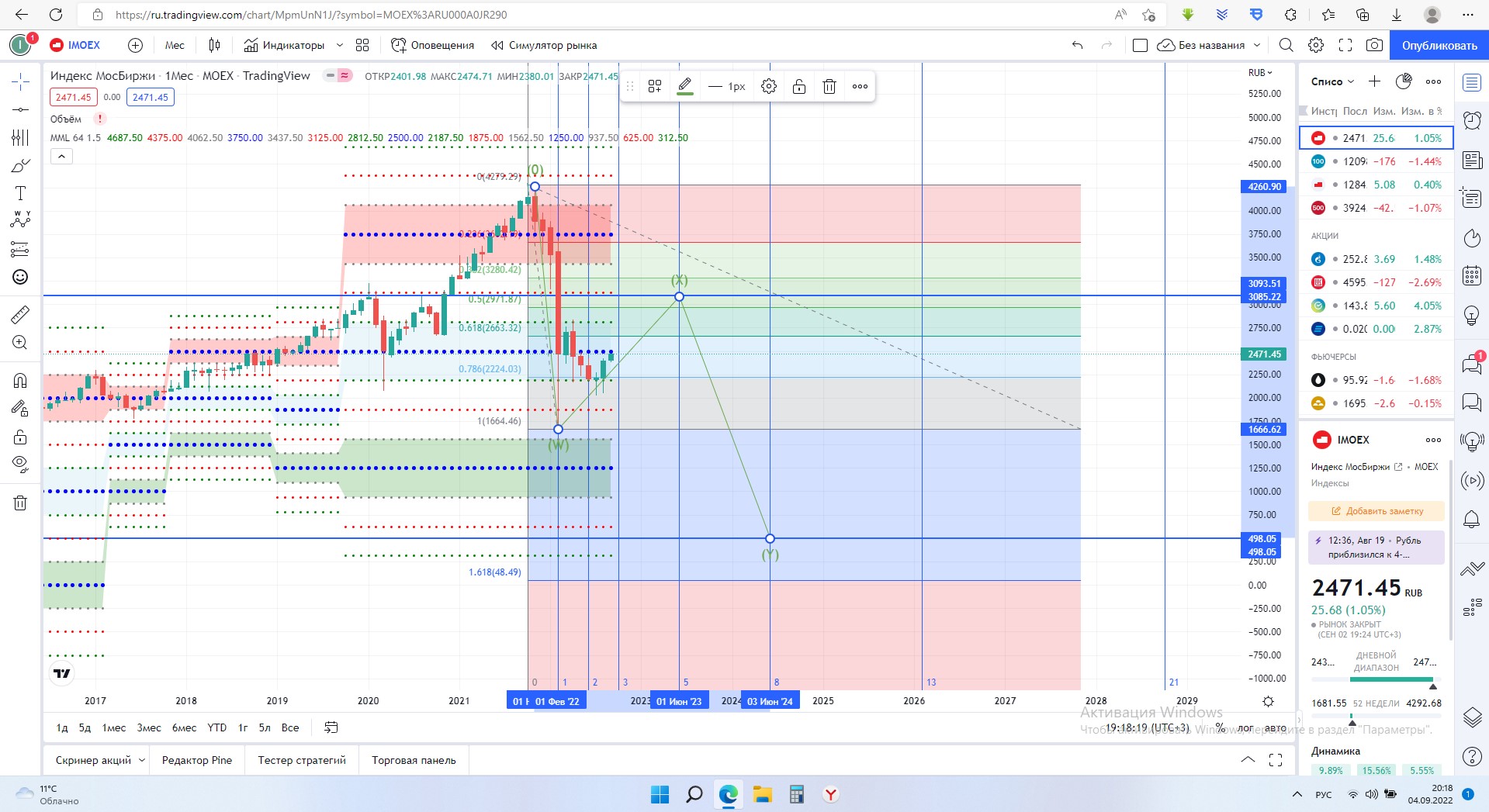Select the ruler measure tool

point(20,314)
